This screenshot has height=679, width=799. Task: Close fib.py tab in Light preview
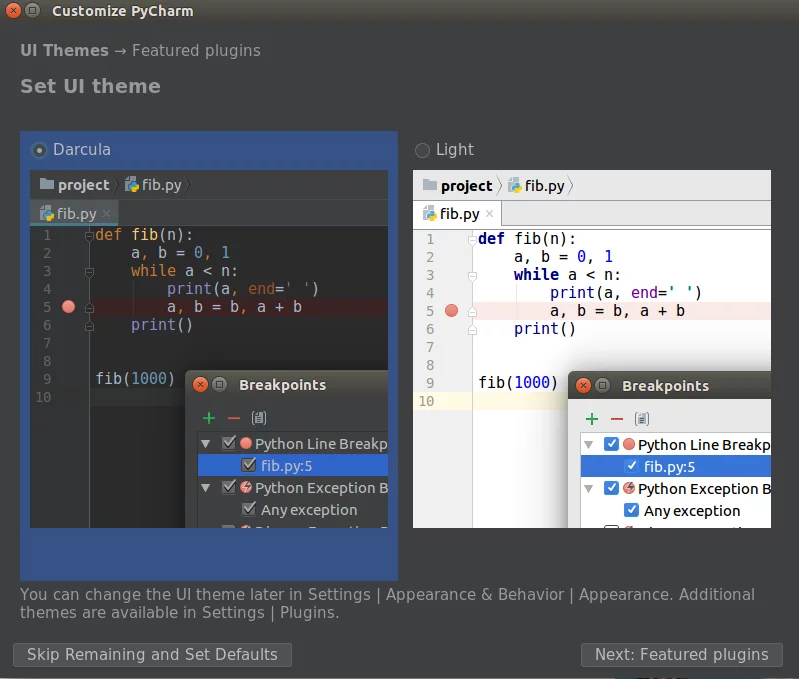[489, 213]
